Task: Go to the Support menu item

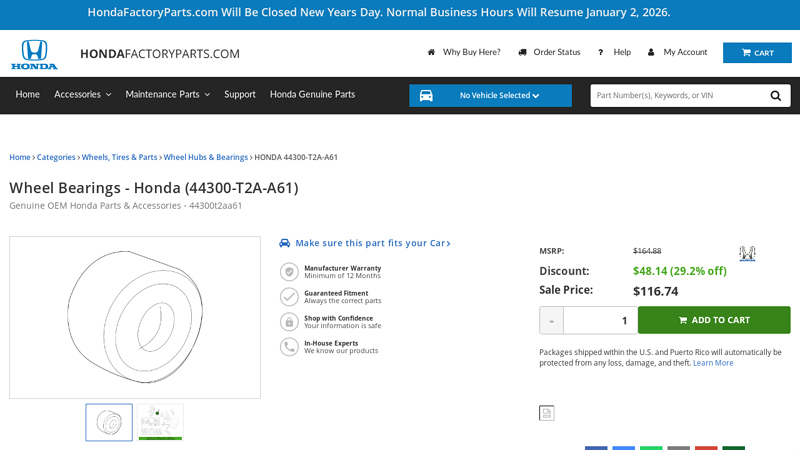Action: [240, 95]
